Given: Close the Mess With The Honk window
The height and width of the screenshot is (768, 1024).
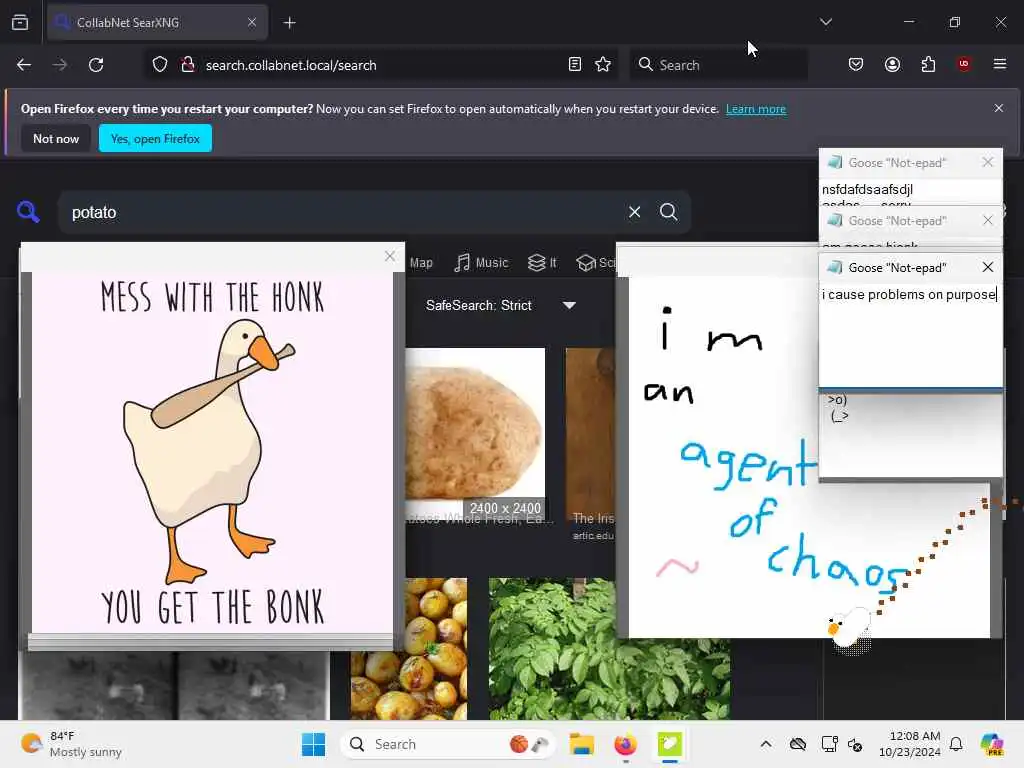Looking at the screenshot, I should tap(390, 257).
